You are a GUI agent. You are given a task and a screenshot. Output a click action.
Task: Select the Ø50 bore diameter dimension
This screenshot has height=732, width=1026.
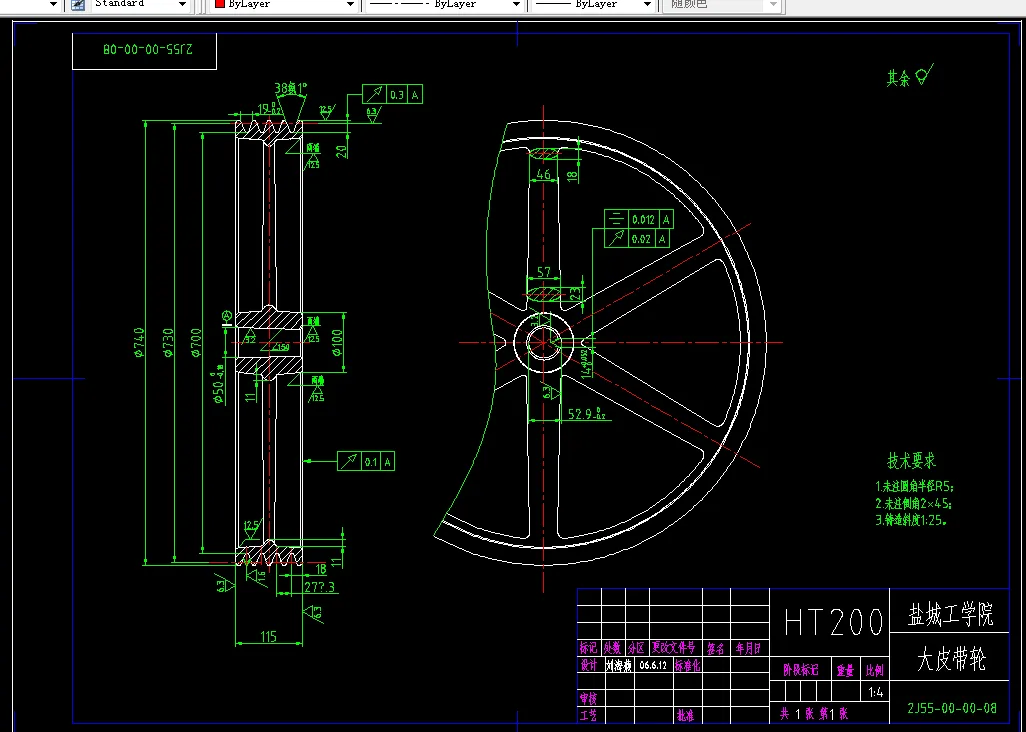point(219,386)
